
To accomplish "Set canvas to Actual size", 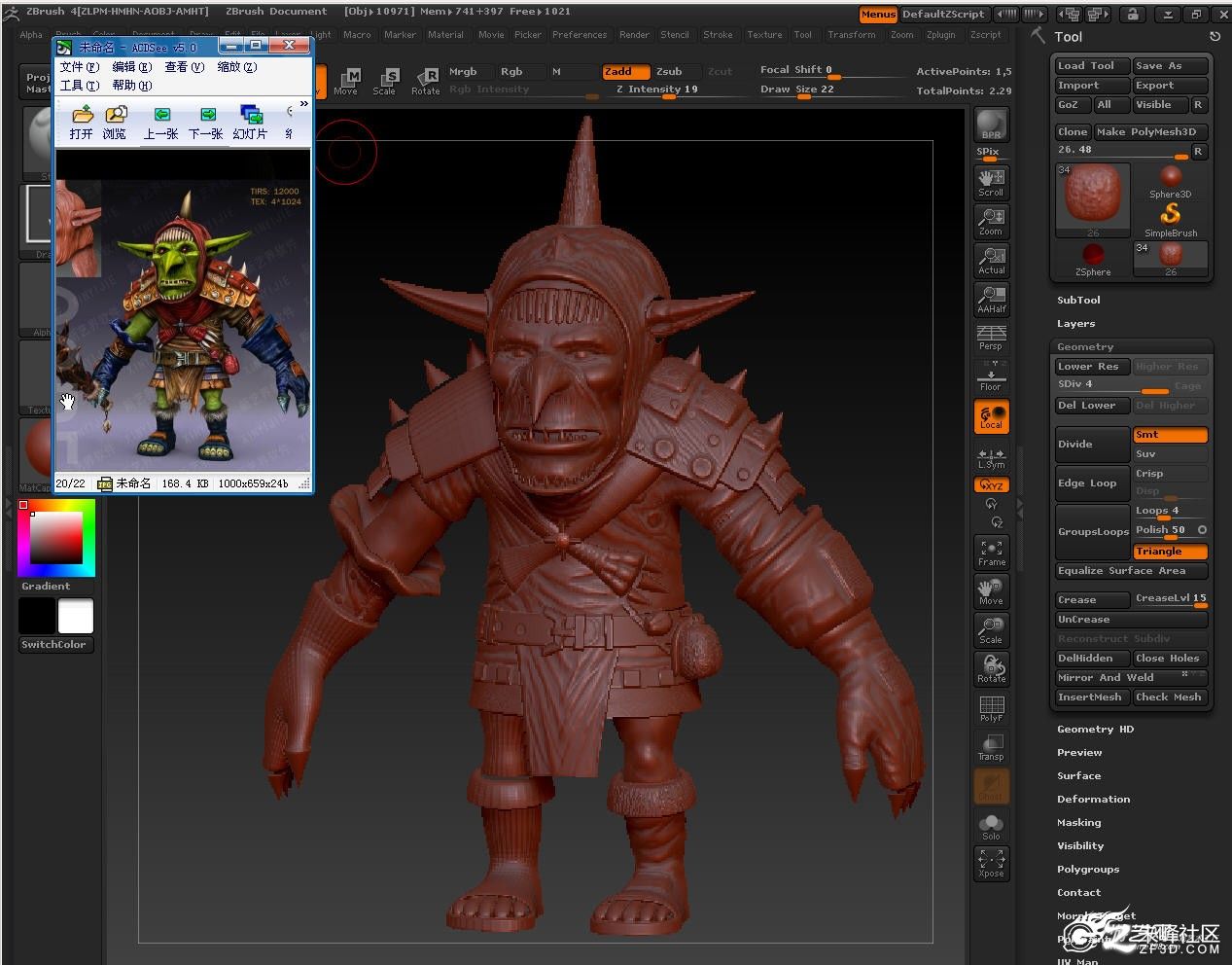I will coord(991,260).
